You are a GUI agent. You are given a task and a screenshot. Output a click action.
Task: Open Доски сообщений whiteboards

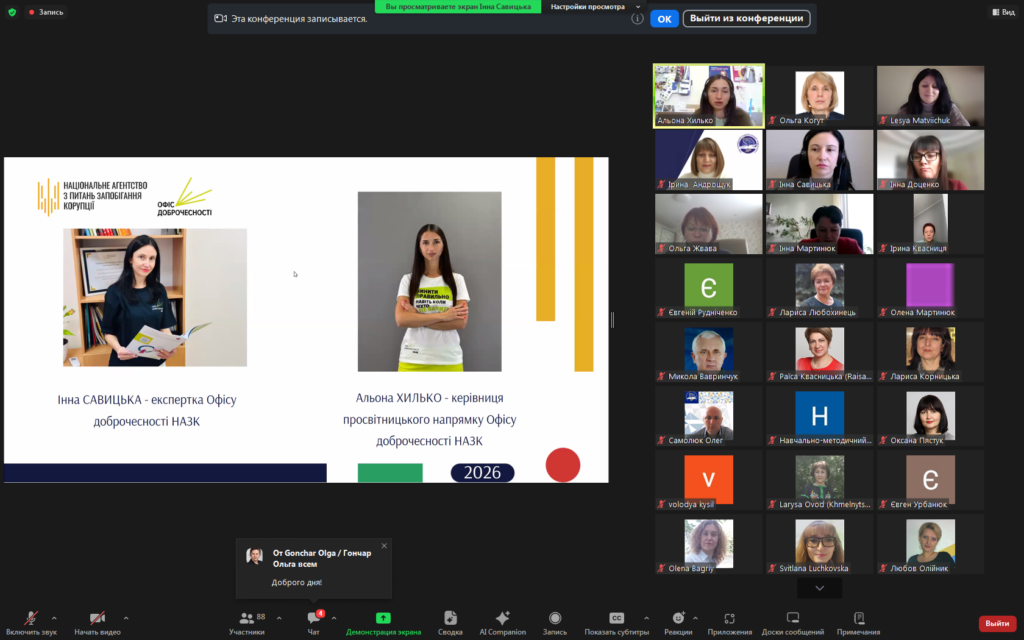[792, 622]
